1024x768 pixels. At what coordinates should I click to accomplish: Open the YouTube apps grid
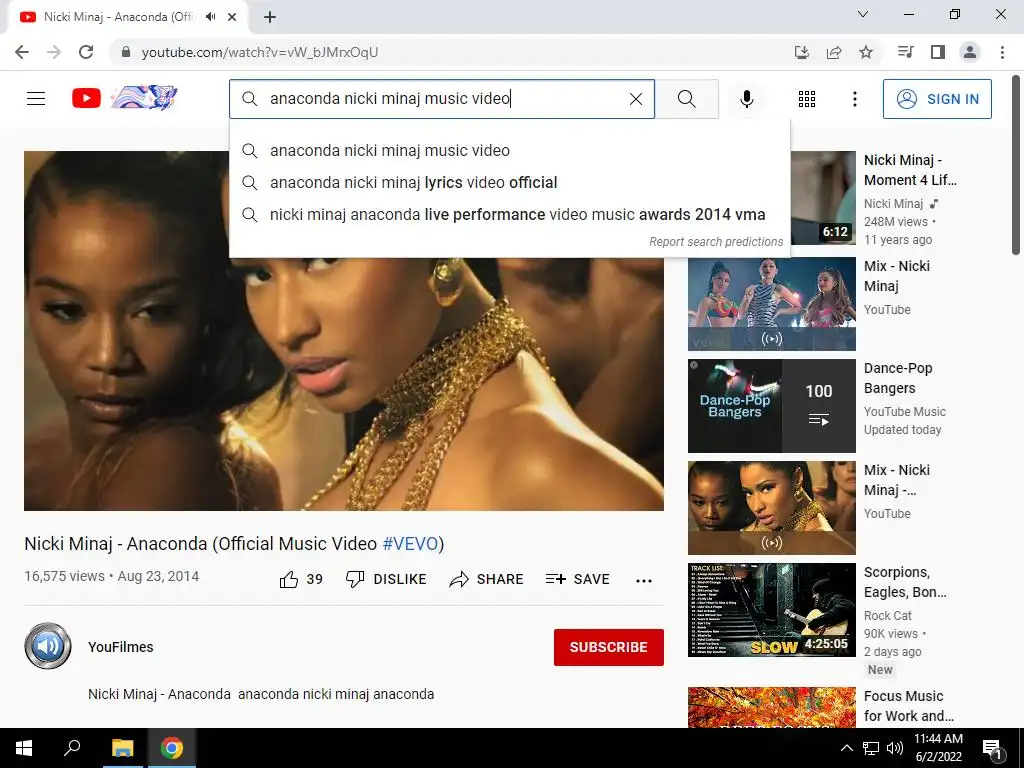[x=807, y=99]
